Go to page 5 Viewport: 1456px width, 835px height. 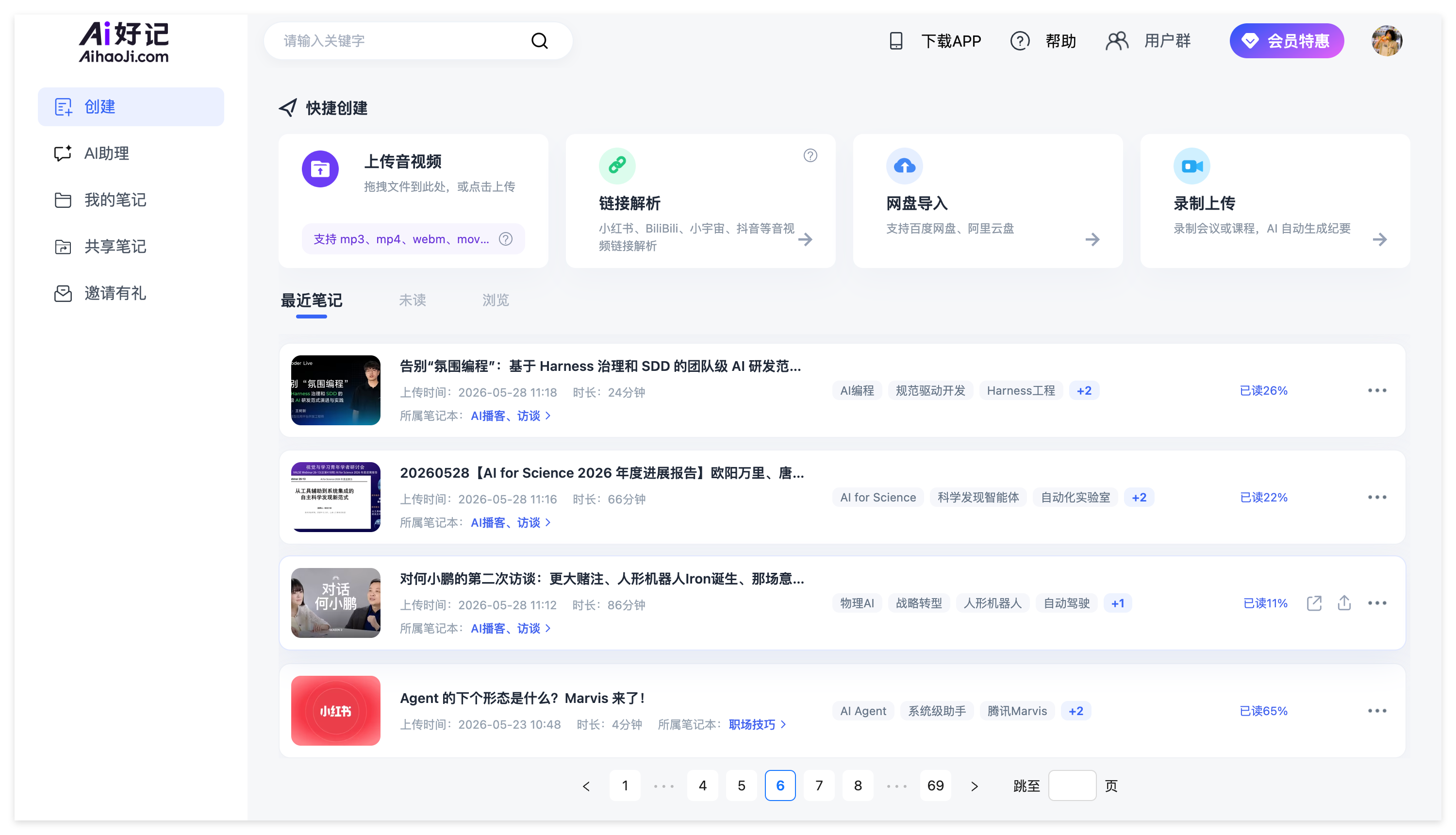(741, 785)
